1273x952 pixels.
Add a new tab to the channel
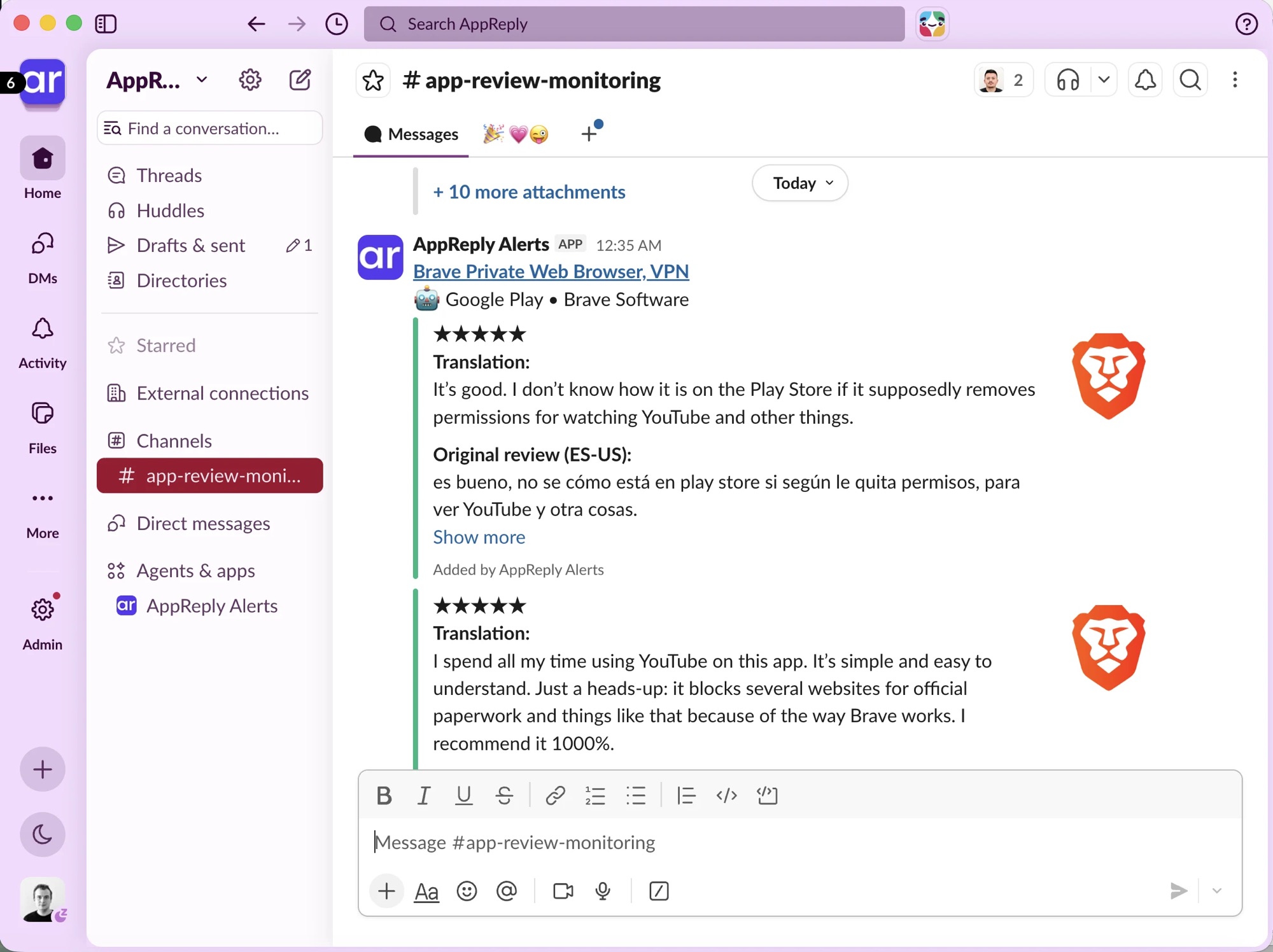[589, 134]
